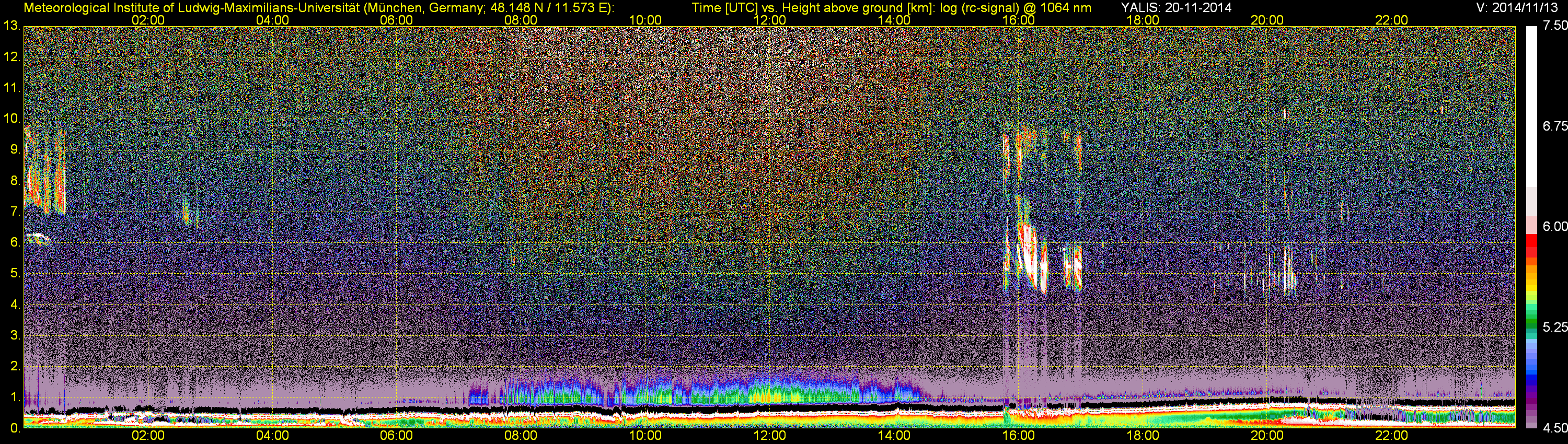Click the 04:00 label on the bottom time axis

coord(272,436)
